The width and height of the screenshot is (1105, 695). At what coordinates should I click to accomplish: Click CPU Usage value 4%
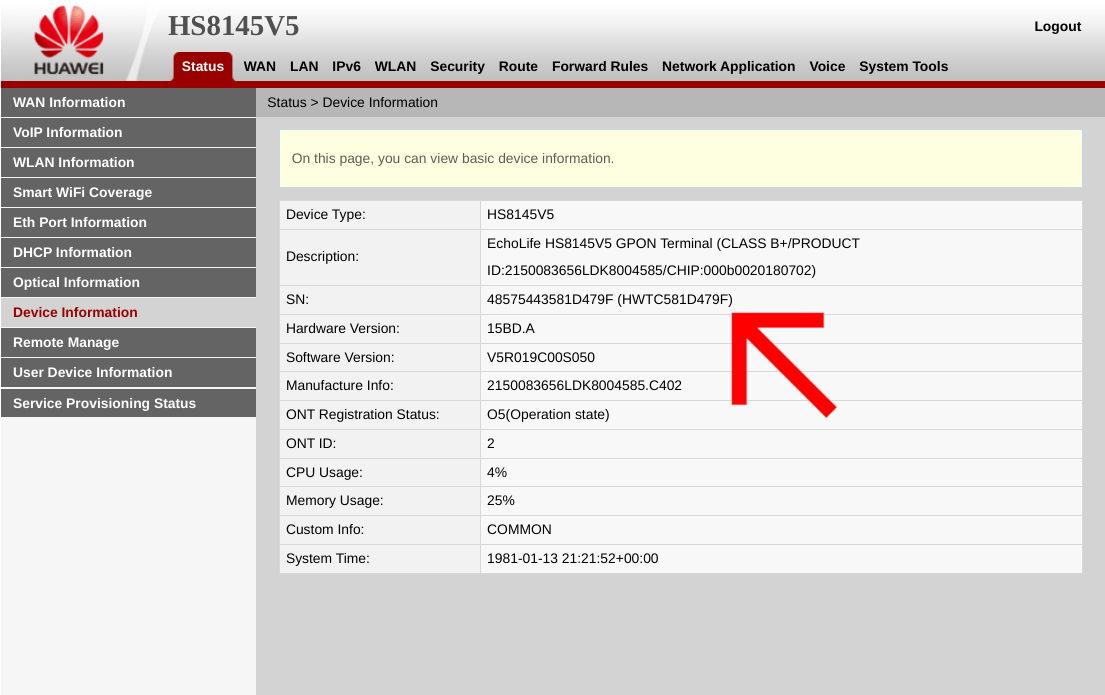tap(497, 472)
